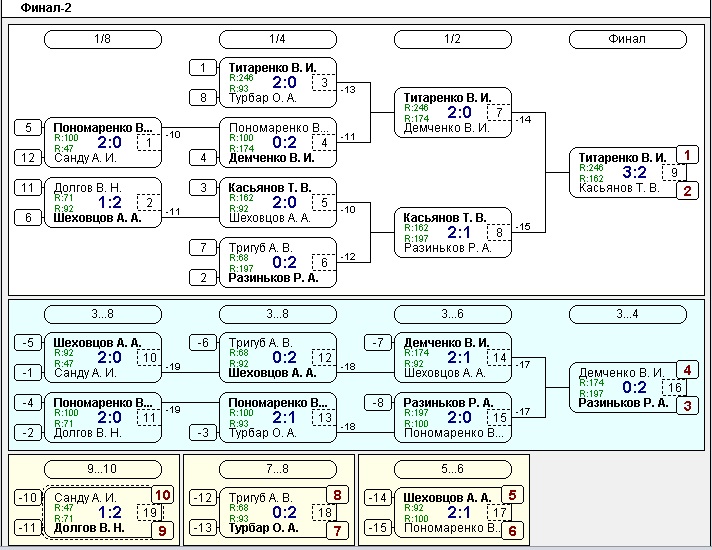Click dashed match number 2 in 1/8 round
The width and height of the screenshot is (712, 550).
(x=149, y=203)
